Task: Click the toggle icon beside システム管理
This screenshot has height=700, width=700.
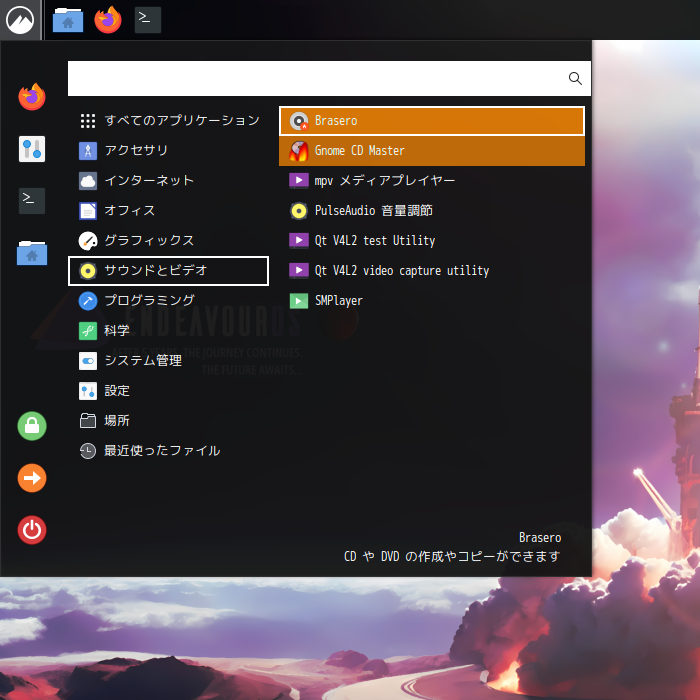Action: click(88, 361)
